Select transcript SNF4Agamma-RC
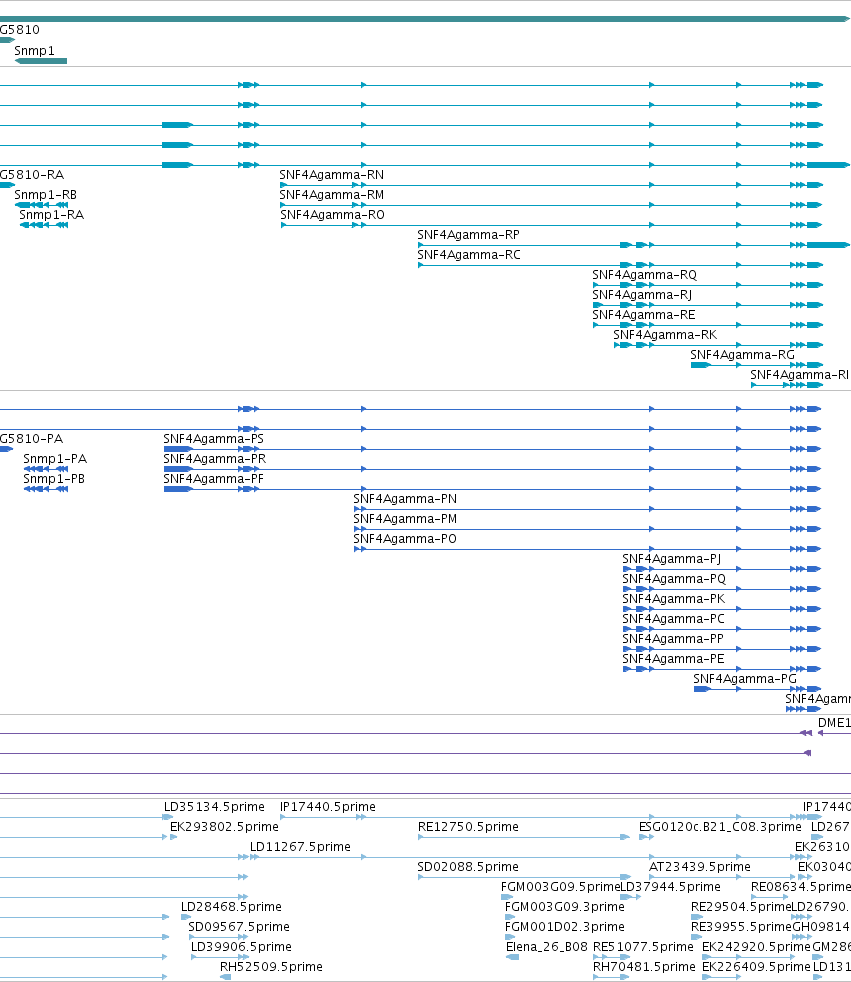The width and height of the screenshot is (851, 982). tap(469, 255)
